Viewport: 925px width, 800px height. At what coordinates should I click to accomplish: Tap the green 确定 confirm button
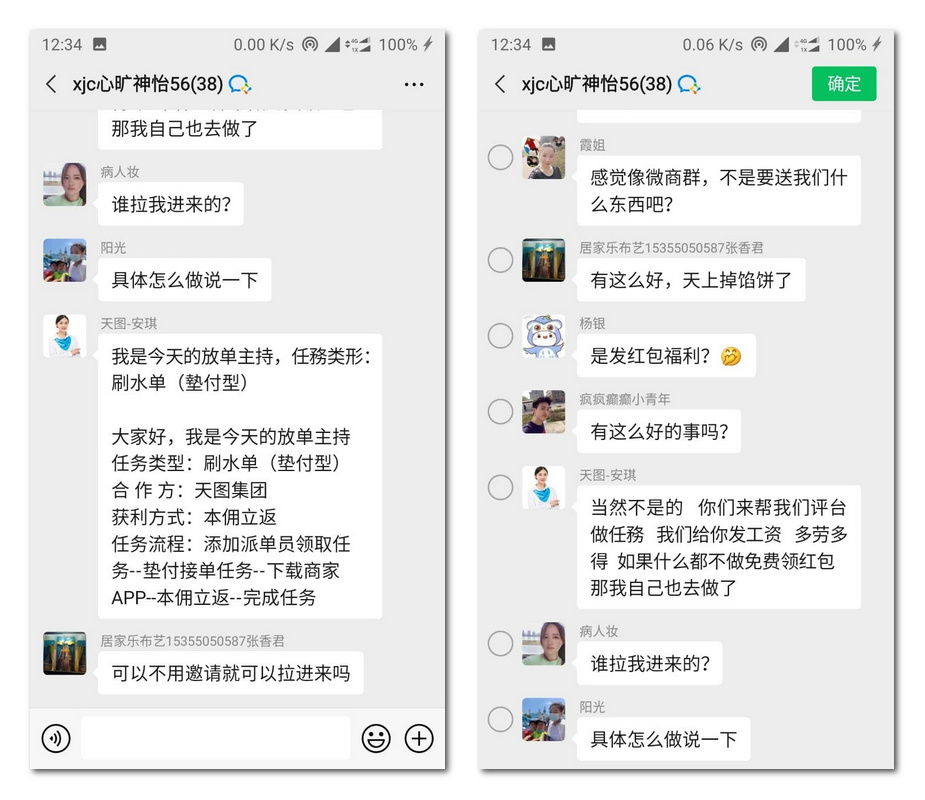point(843,84)
